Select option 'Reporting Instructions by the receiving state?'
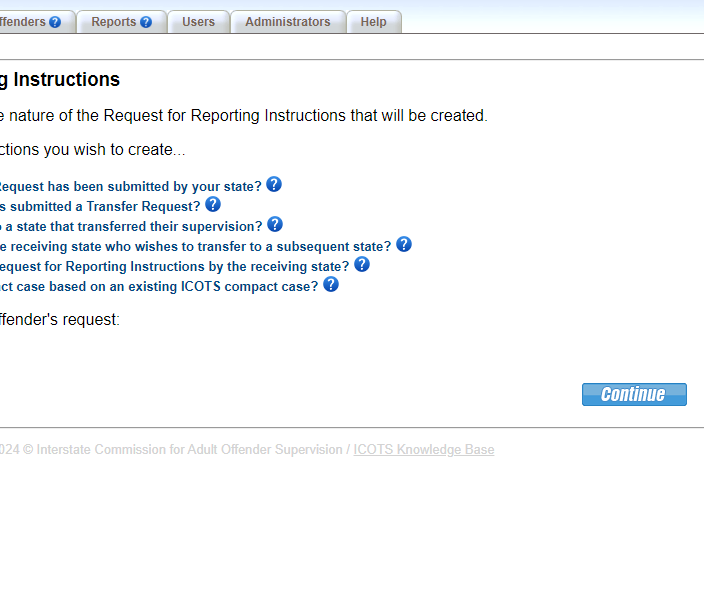The image size is (704, 589). point(175,266)
